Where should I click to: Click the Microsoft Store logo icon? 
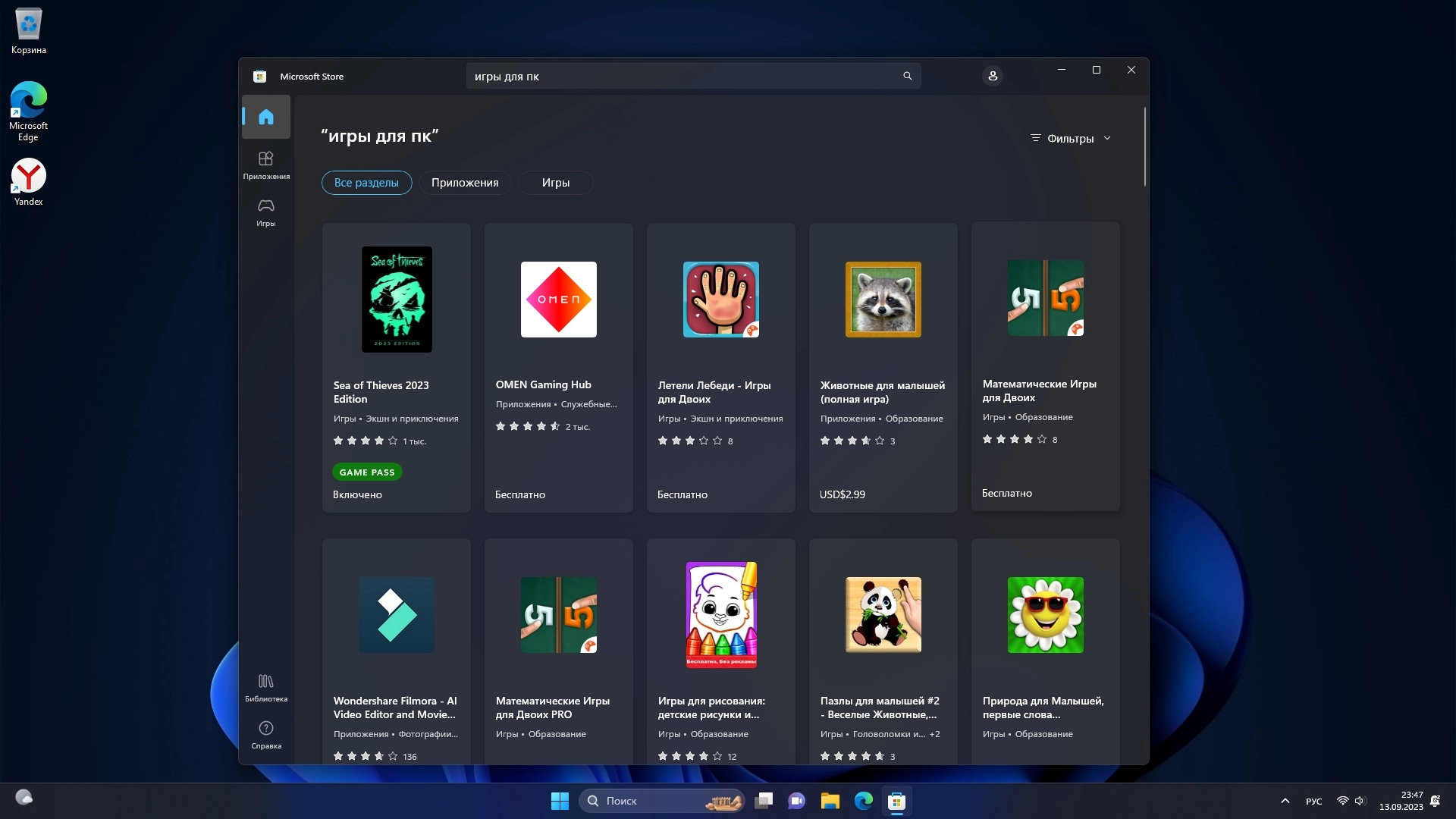(x=259, y=76)
